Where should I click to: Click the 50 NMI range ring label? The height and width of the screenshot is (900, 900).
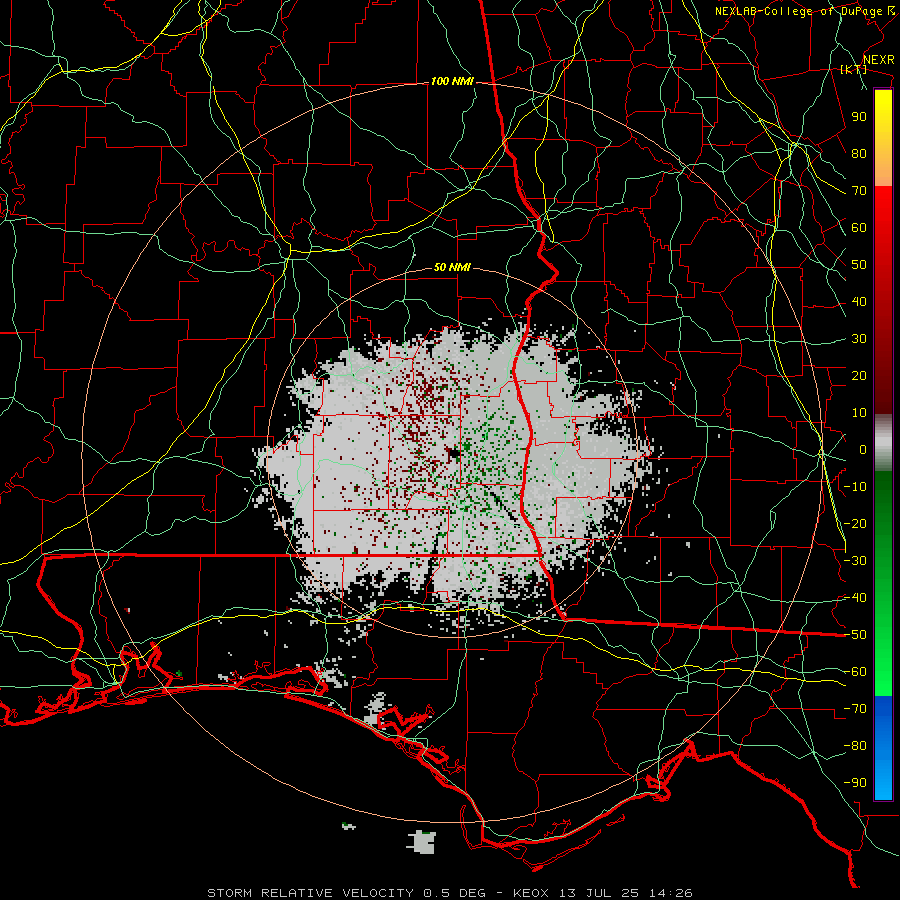click(x=452, y=267)
